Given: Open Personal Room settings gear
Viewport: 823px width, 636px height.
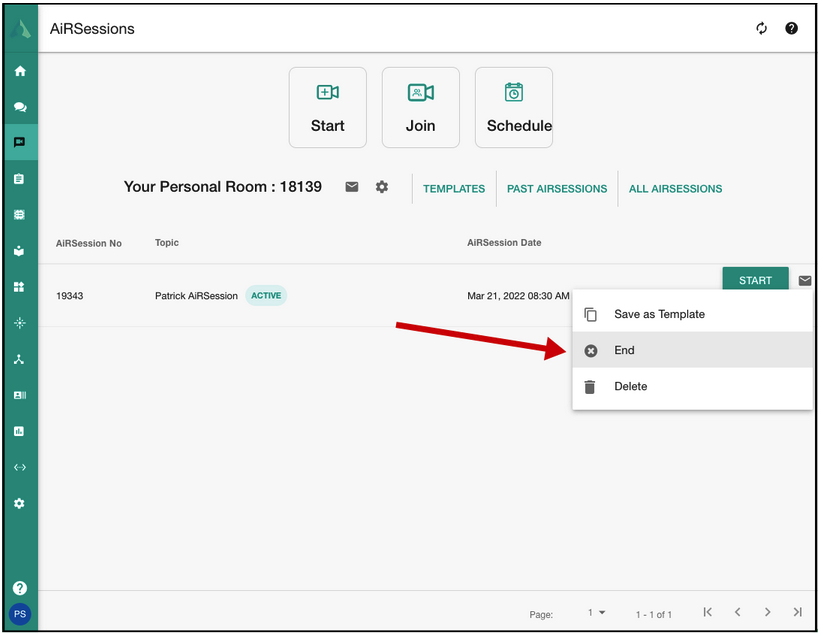Looking at the screenshot, I should click(x=382, y=187).
